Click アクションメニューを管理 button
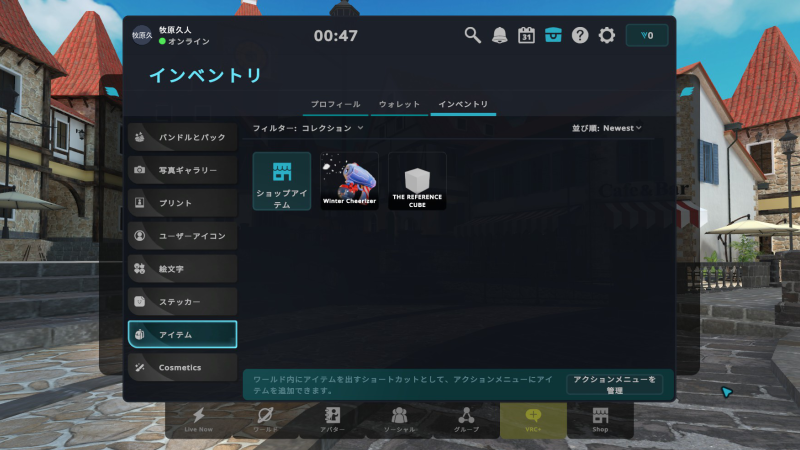Screen dimensions: 800x450 click(x=615, y=385)
